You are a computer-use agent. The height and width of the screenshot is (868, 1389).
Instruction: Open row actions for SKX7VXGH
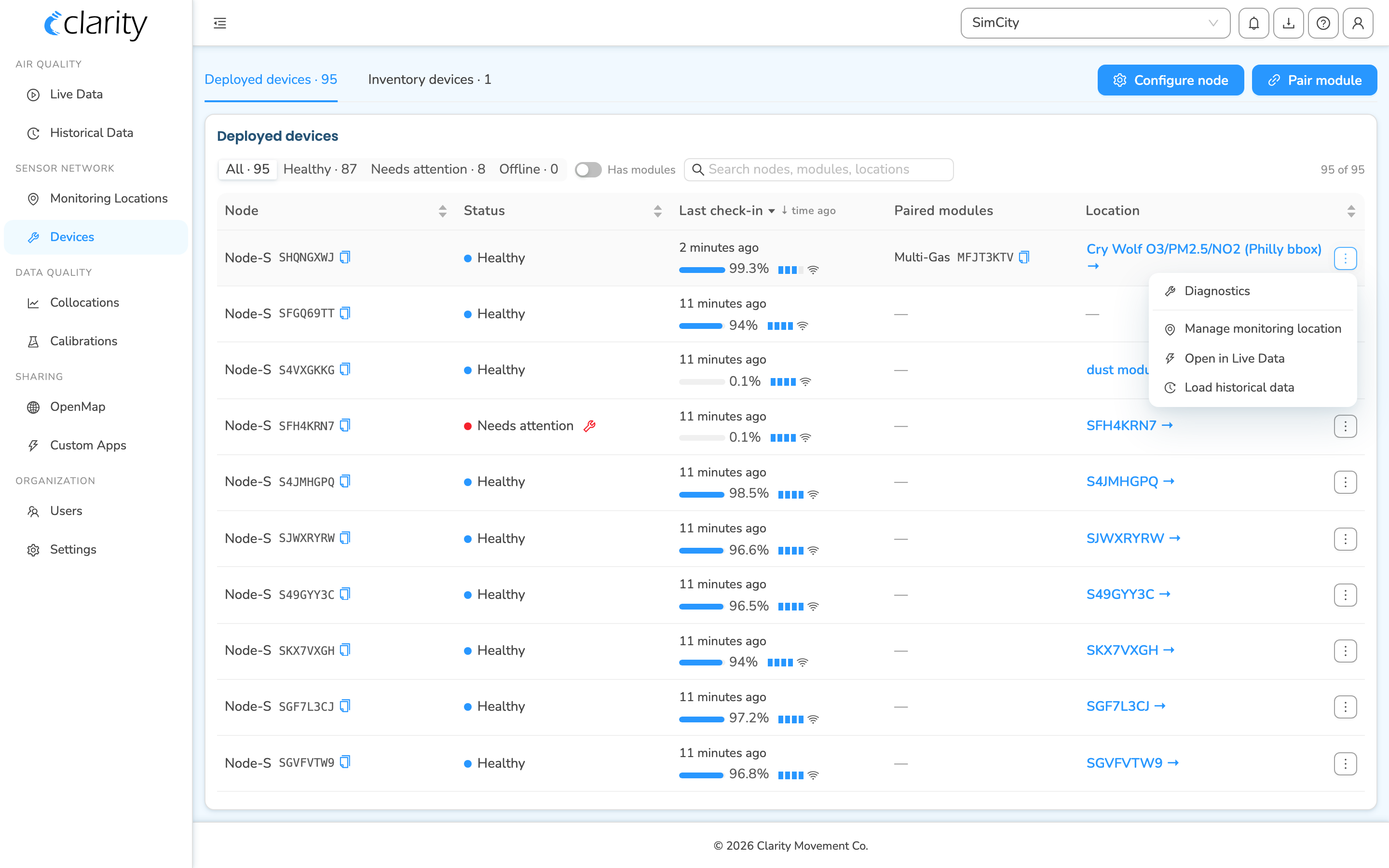[x=1346, y=651]
